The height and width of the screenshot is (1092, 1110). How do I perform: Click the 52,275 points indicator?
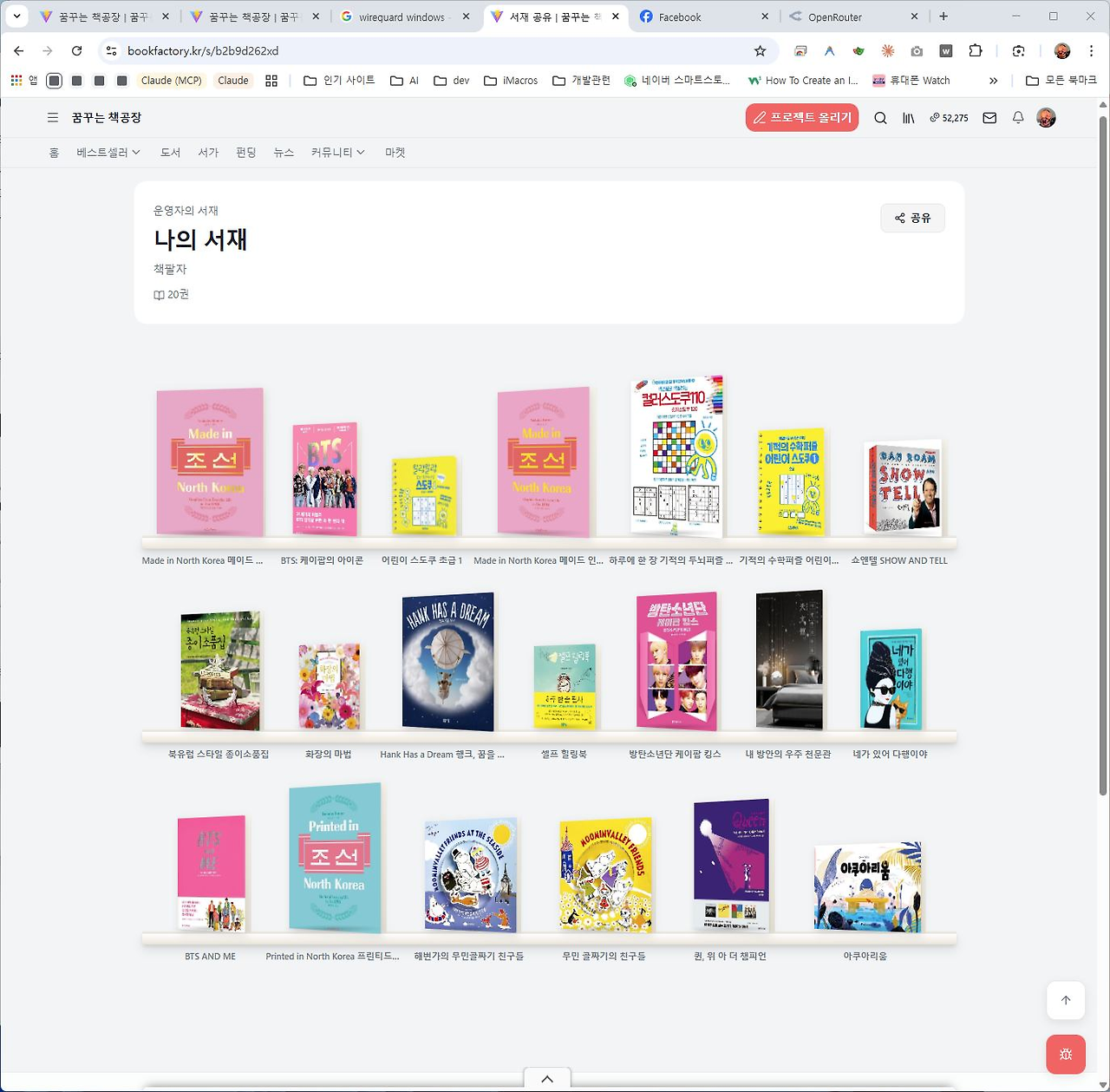tap(949, 118)
